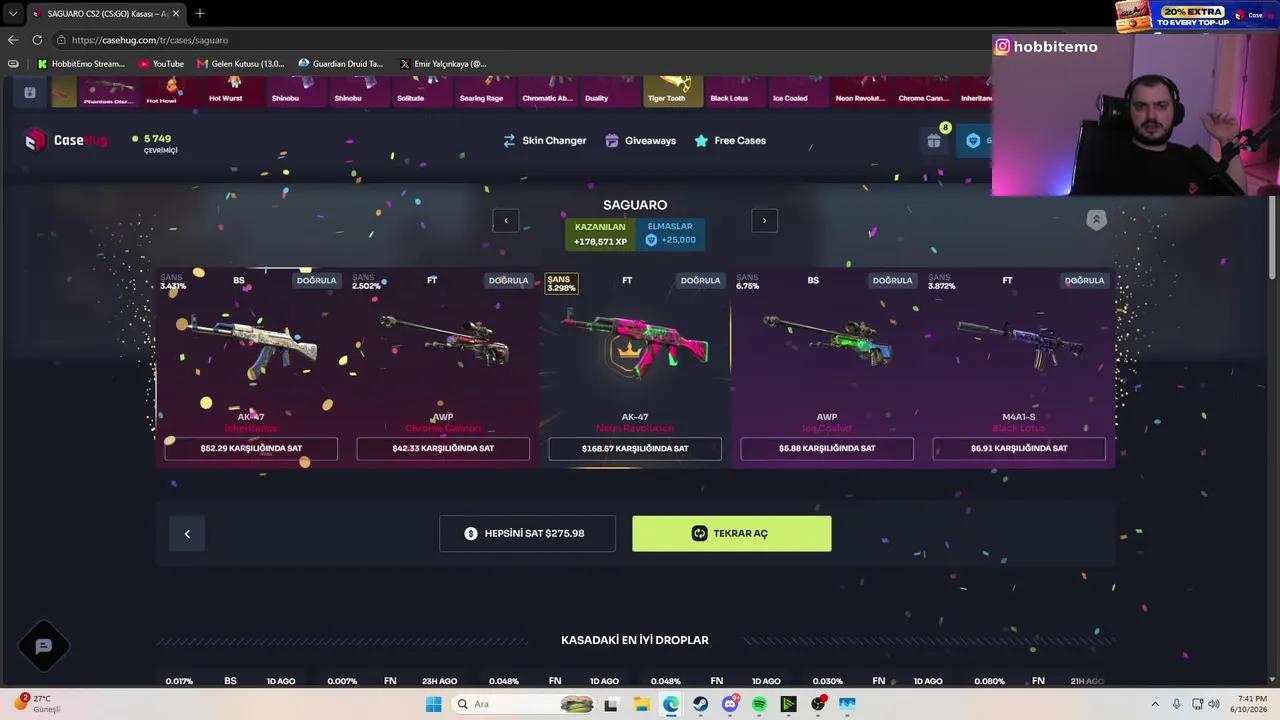1280x720 pixels.
Task: Click the Neon Revolution drop in the live feed
Action: (x=860, y=91)
